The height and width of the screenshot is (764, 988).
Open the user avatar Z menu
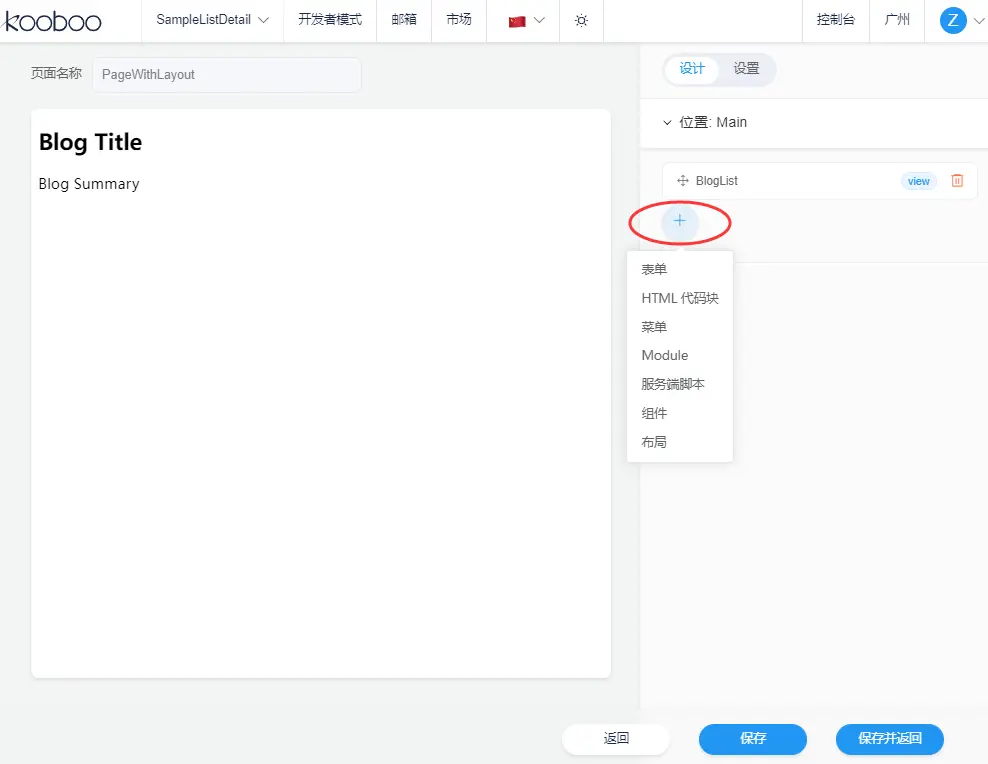coord(953,20)
